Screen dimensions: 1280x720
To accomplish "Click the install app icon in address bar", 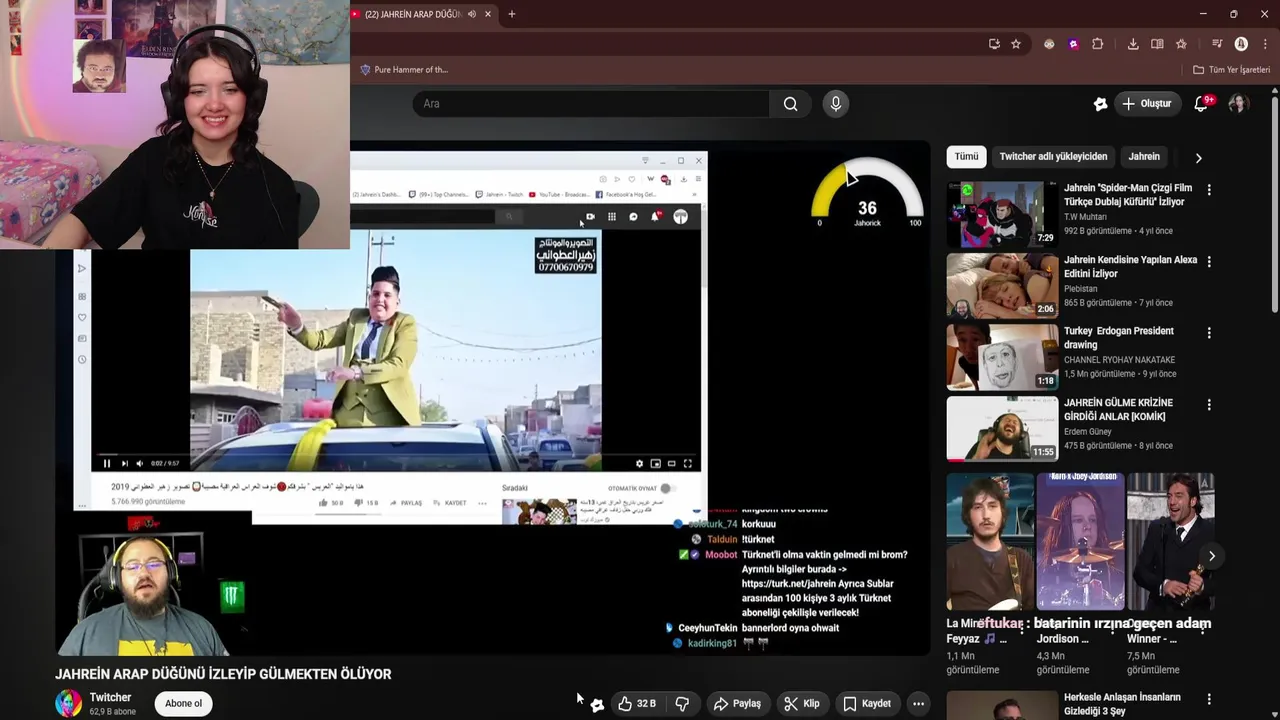I will [994, 44].
